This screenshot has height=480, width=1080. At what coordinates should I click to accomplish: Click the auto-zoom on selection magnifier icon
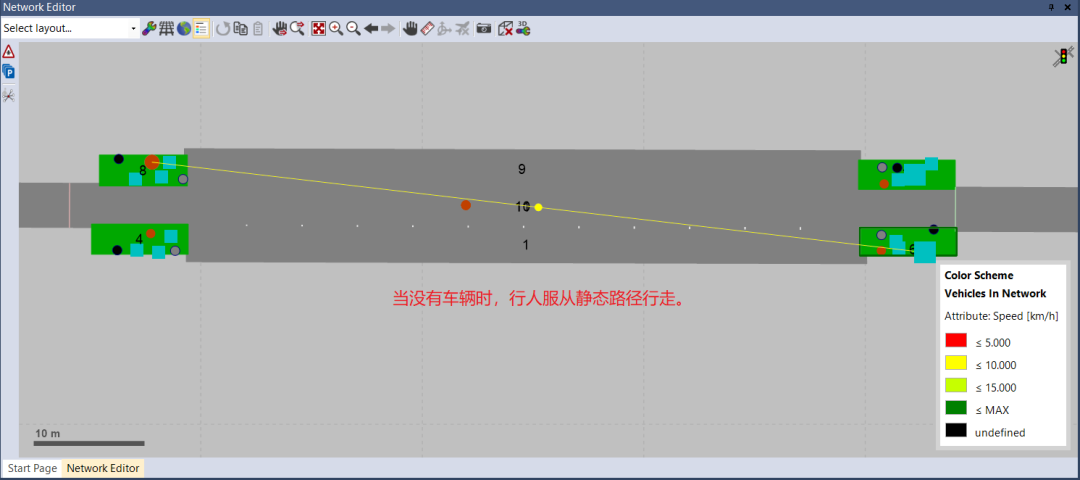coord(298,28)
